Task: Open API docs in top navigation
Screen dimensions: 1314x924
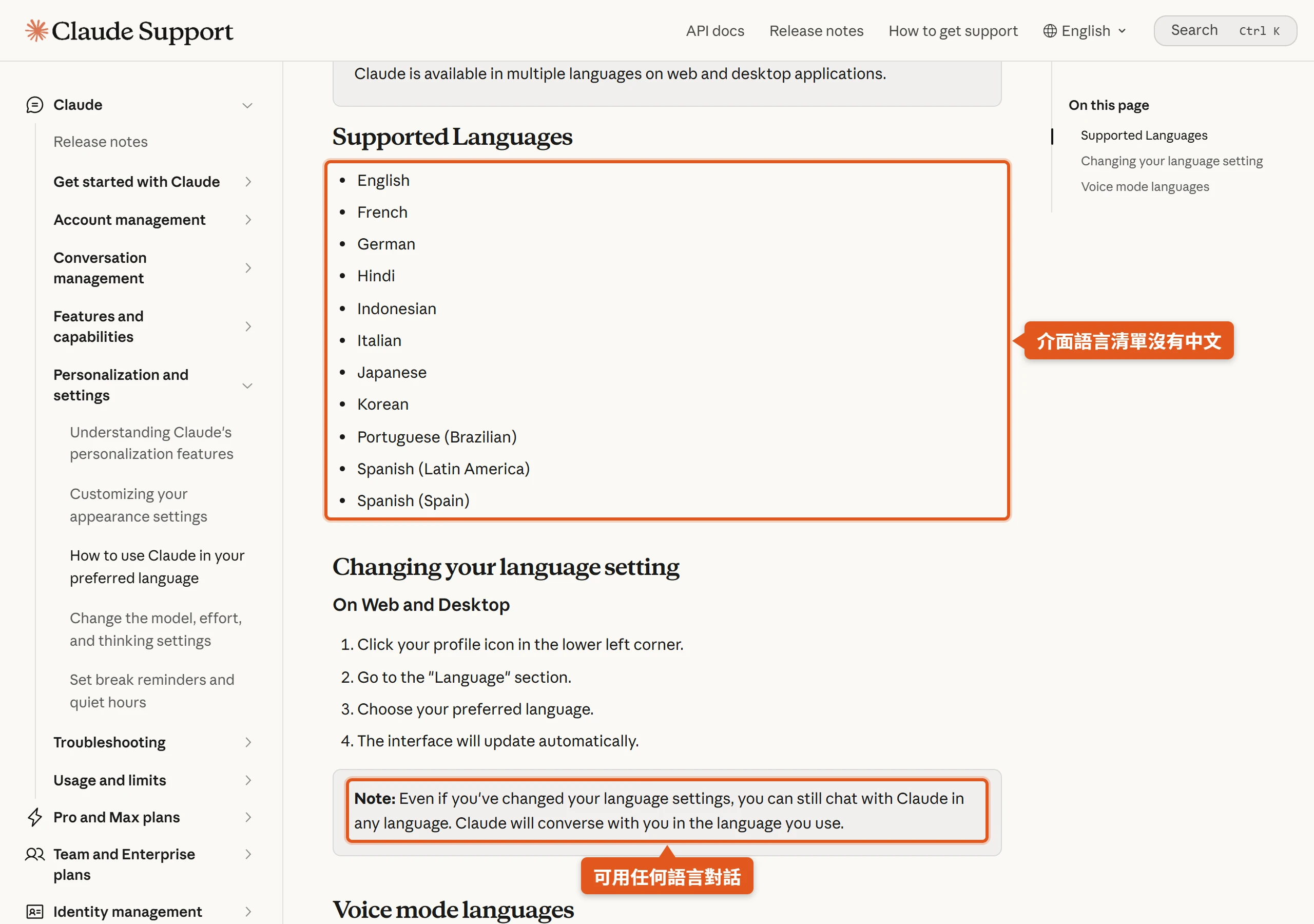Action: pos(715,31)
